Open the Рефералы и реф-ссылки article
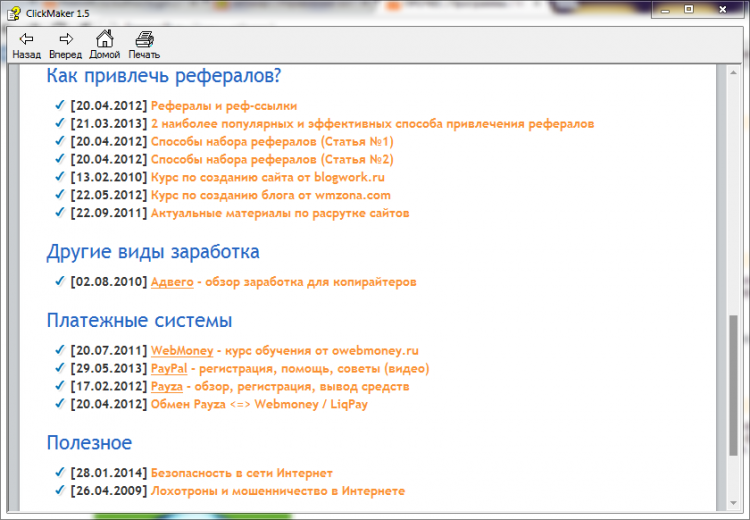The image size is (750, 520). click(224, 106)
